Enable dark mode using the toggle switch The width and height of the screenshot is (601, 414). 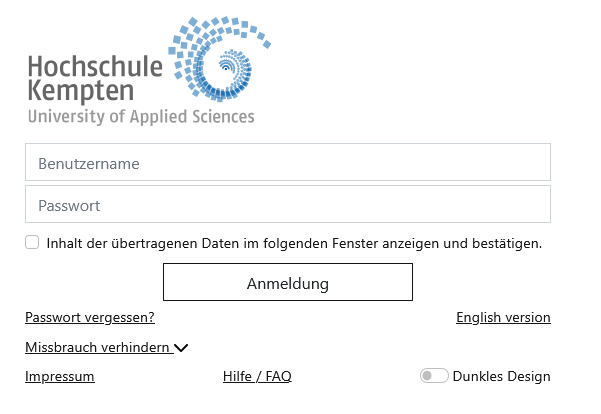click(x=434, y=376)
